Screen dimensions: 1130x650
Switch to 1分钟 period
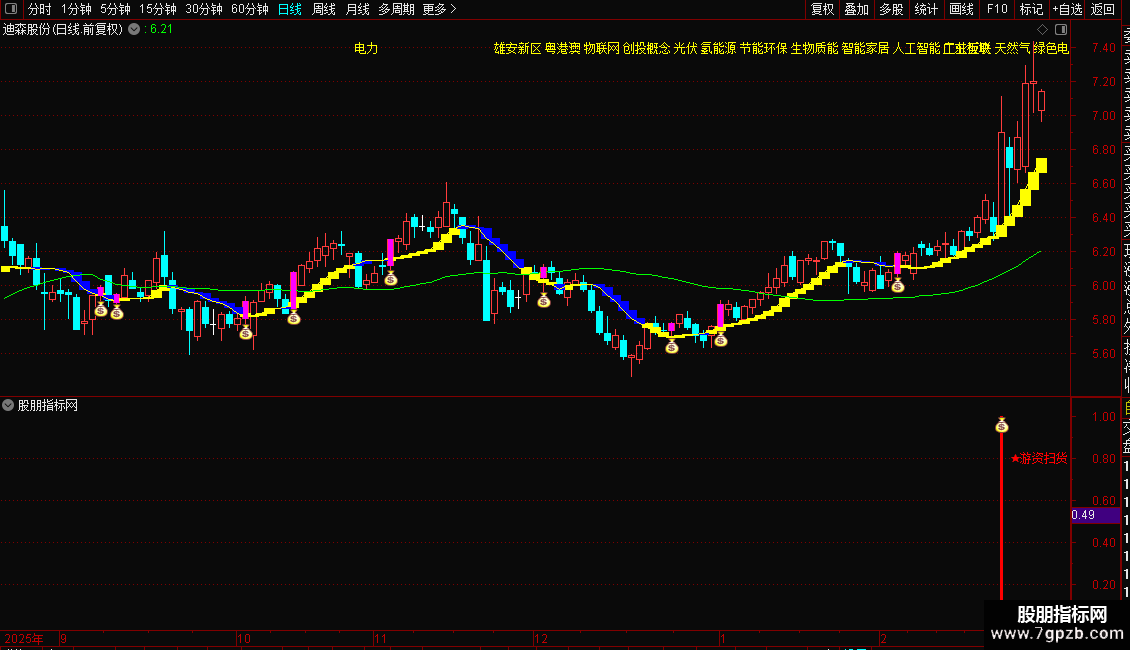(x=76, y=9)
